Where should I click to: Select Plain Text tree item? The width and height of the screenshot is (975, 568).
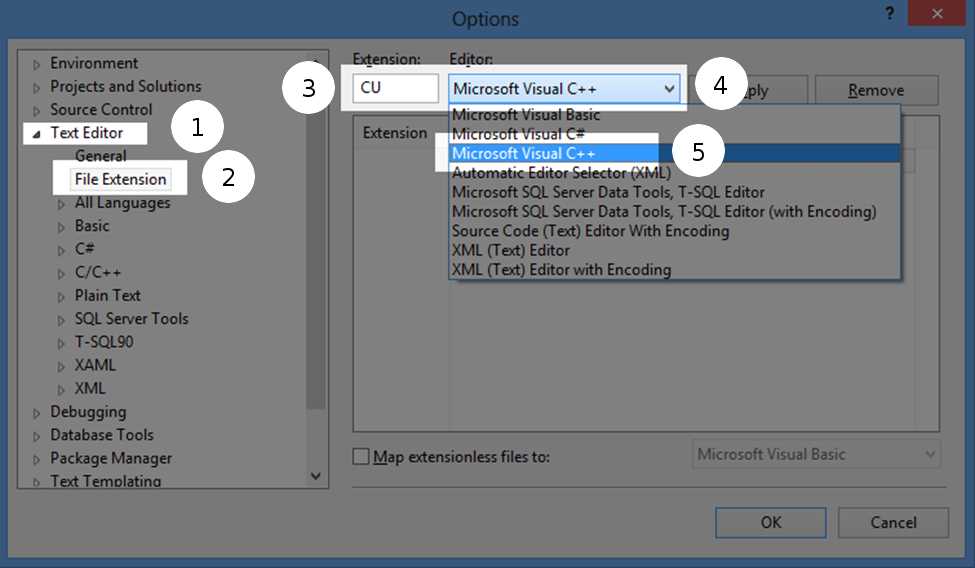[108, 296]
